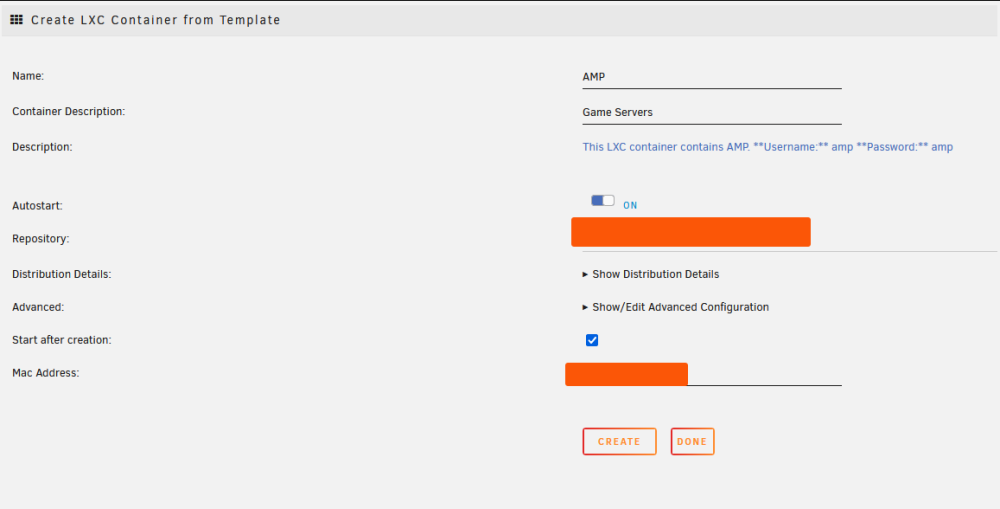Uncheck the Start after creation checkbox

592,340
